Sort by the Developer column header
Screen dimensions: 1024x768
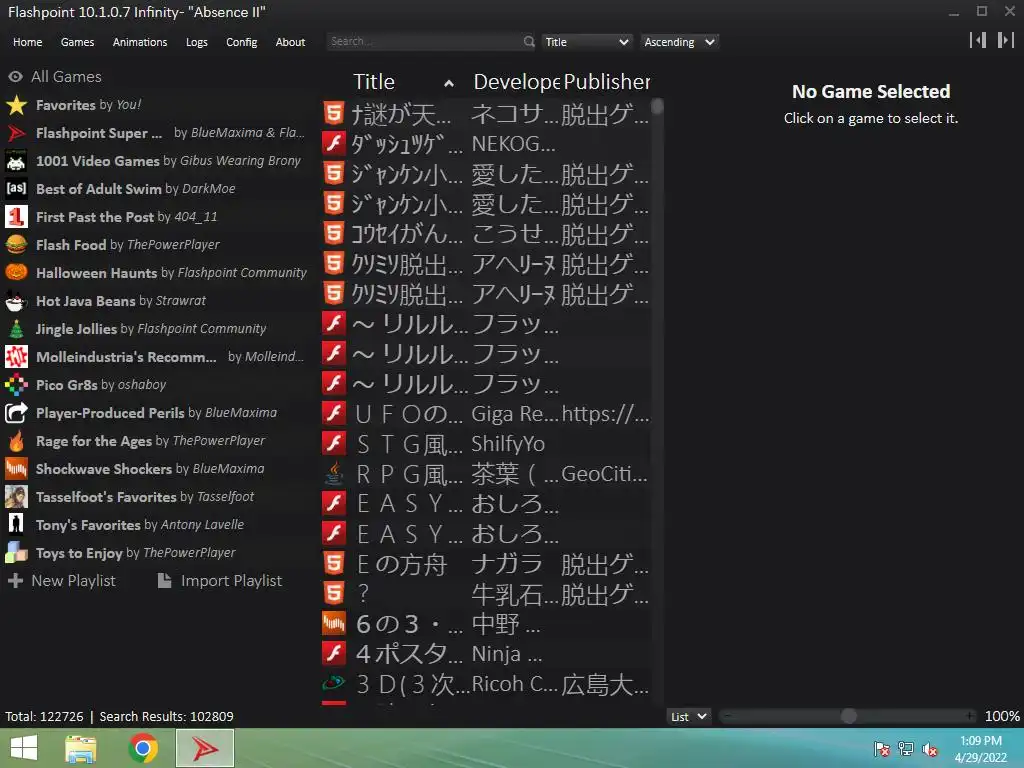click(x=517, y=82)
